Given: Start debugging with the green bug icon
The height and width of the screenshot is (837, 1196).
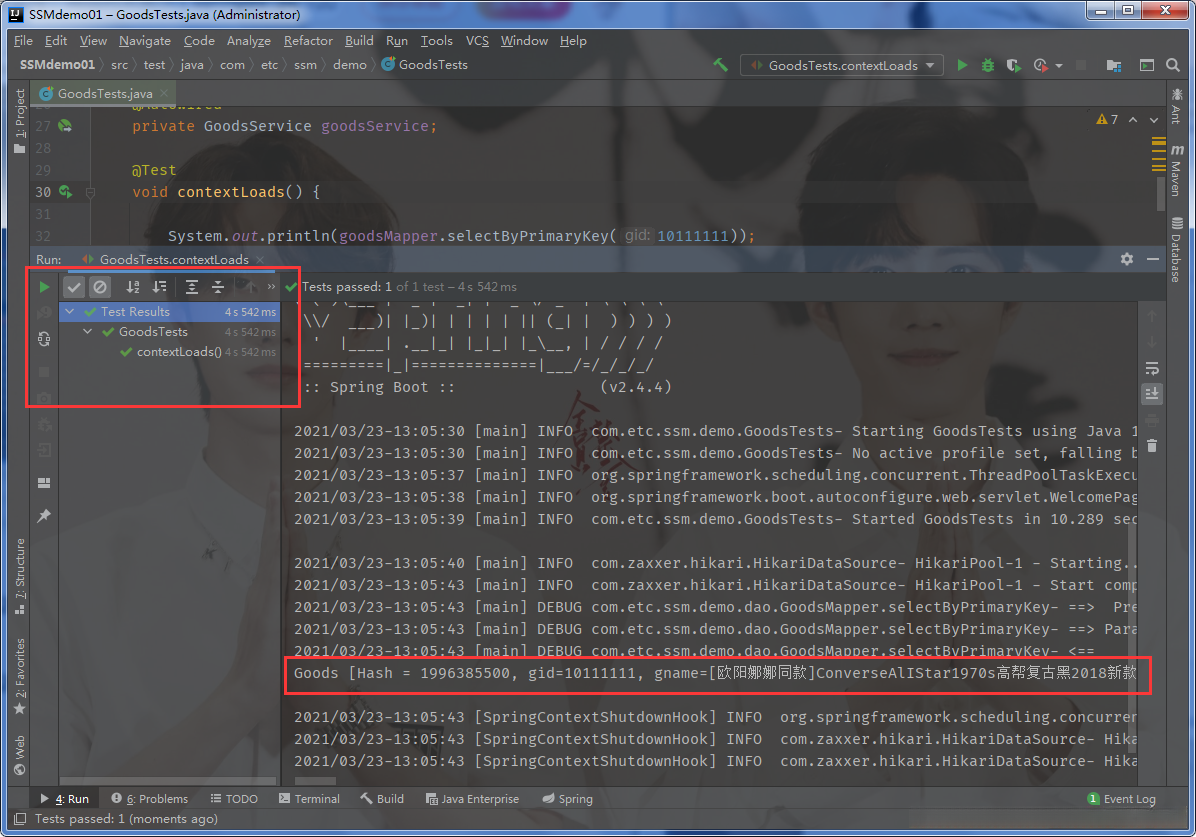Looking at the screenshot, I should pyautogui.click(x=988, y=66).
